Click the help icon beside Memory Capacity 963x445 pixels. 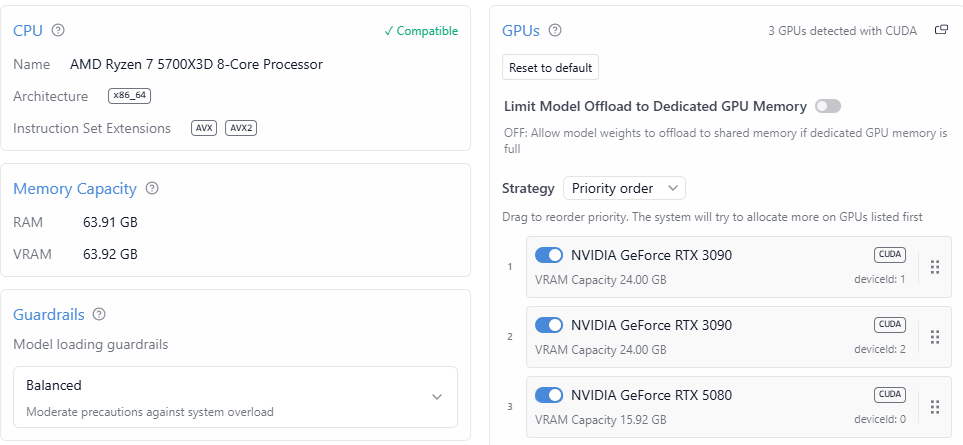click(152, 188)
